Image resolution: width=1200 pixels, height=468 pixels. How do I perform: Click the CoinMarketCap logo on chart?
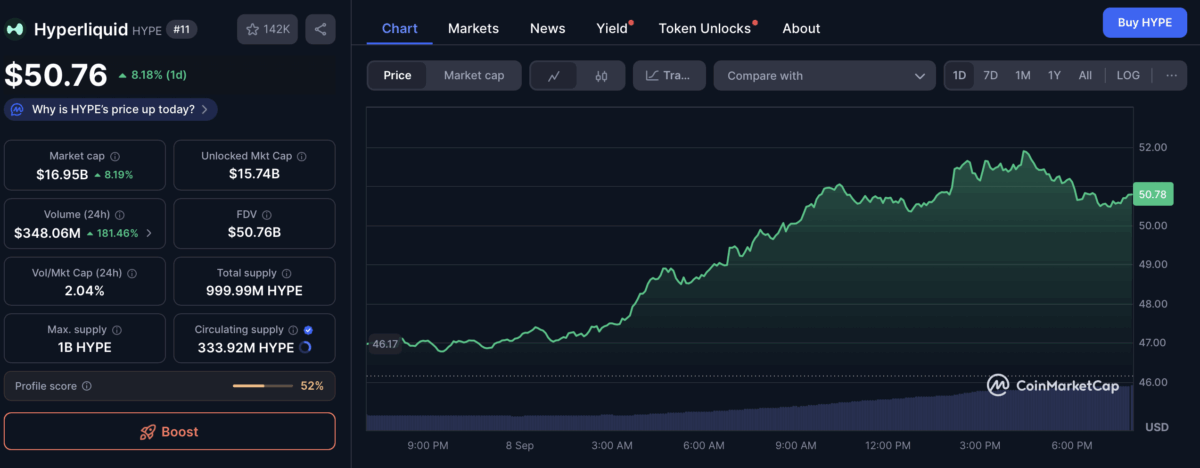coord(1053,385)
